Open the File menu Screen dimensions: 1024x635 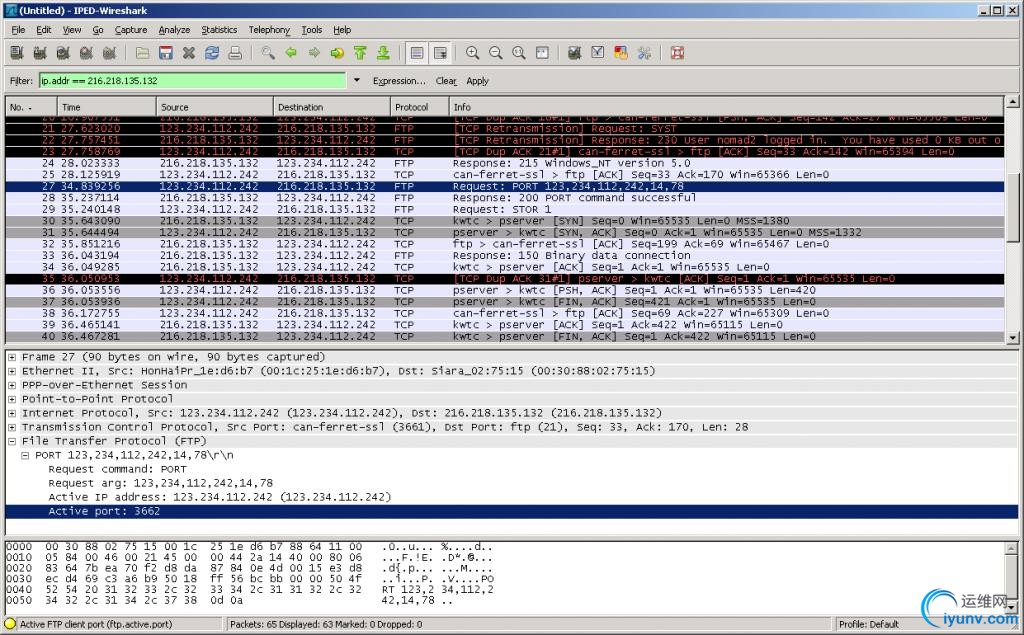coord(18,29)
